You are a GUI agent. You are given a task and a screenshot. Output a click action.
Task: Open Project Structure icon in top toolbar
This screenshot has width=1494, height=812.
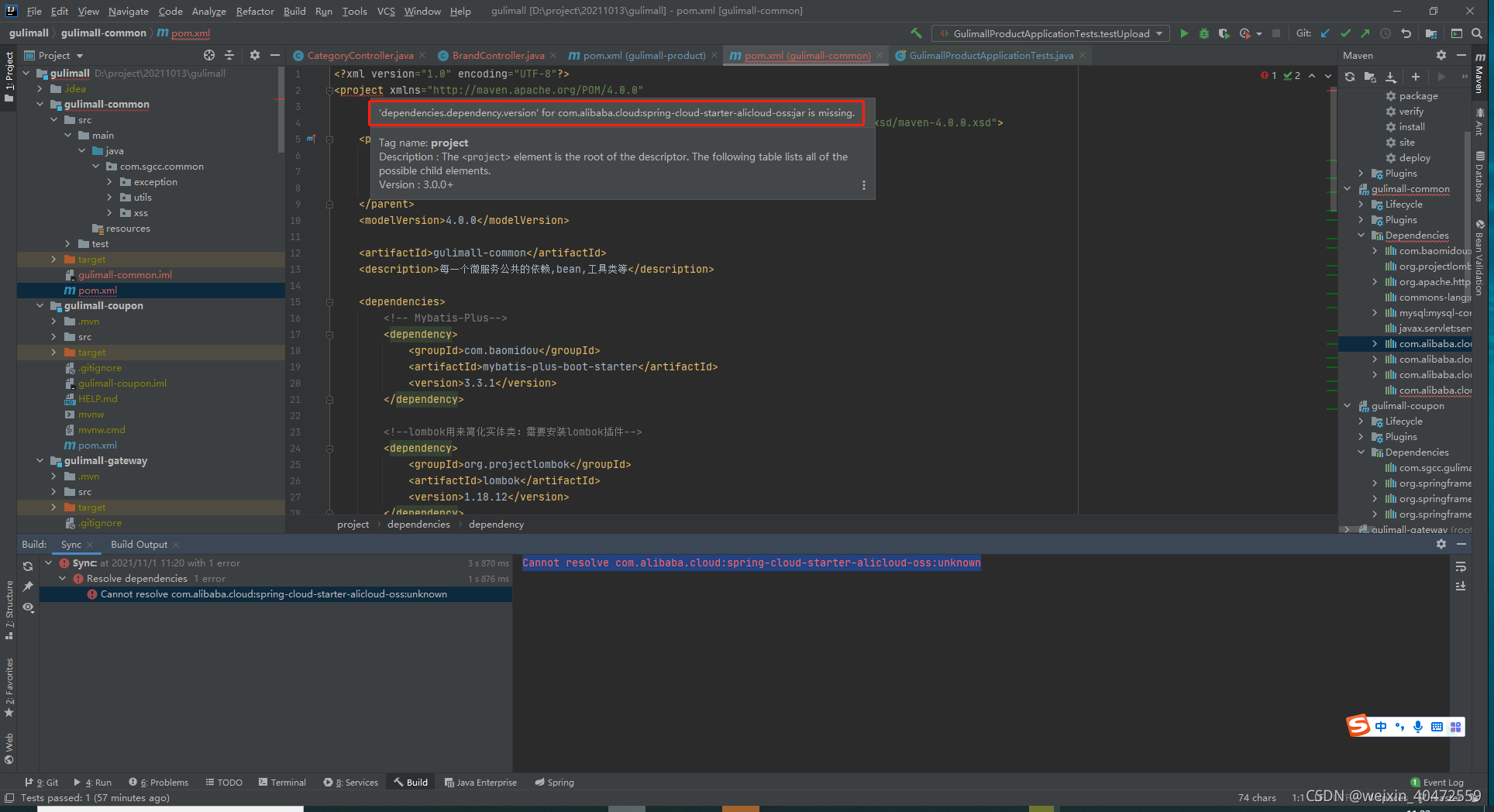click(x=1430, y=33)
